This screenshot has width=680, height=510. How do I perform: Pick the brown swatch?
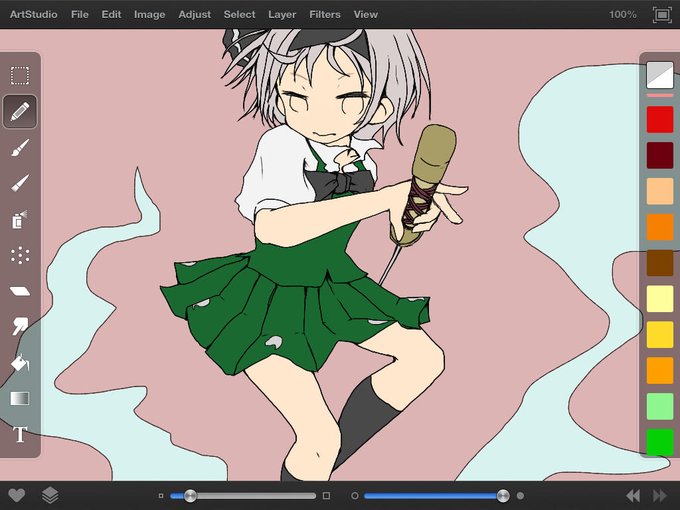660,263
